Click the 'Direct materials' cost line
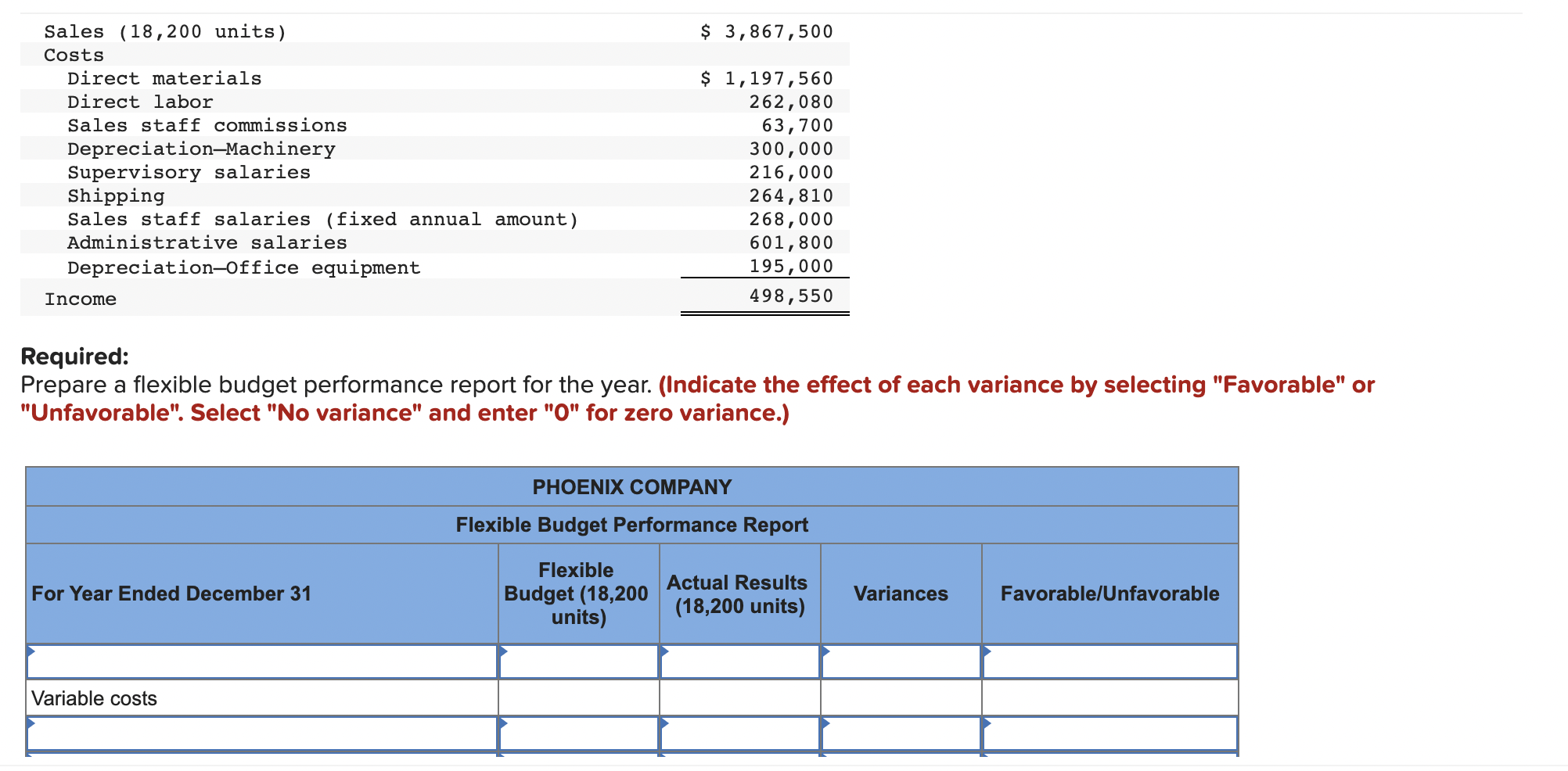1568x771 pixels. click(x=164, y=79)
